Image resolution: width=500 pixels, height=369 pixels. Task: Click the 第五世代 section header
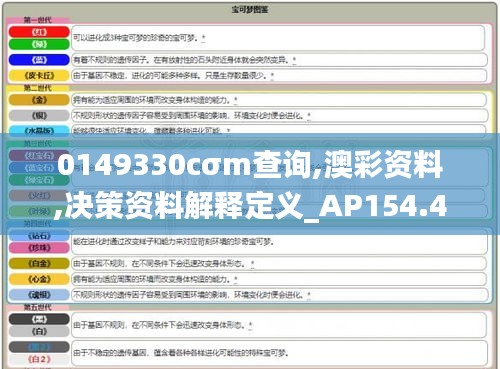pyautogui.click(x=37, y=307)
